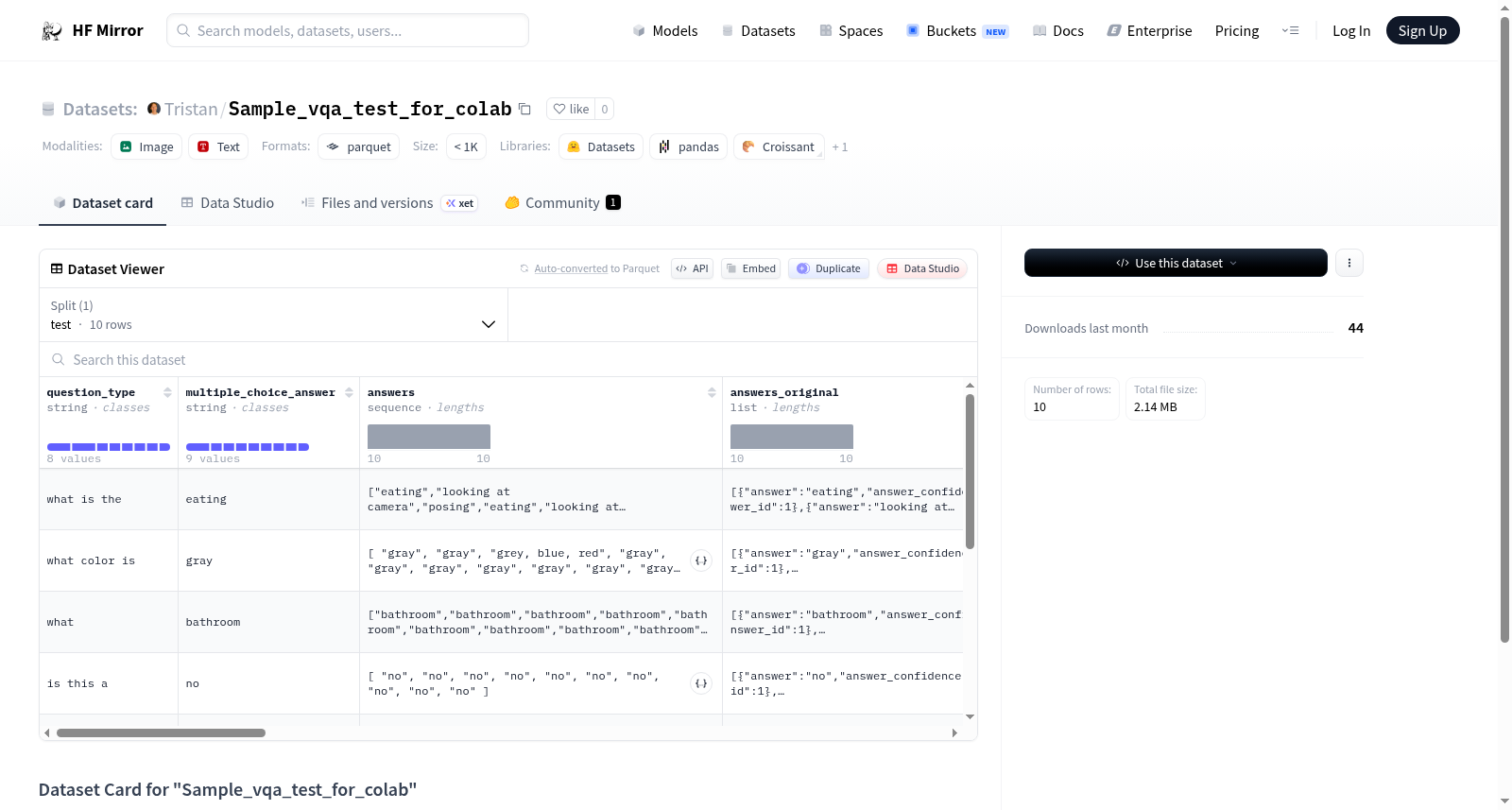Viewport: 1512px width, 810px height.
Task: Click answers lengths histogram bar
Action: [429, 437]
